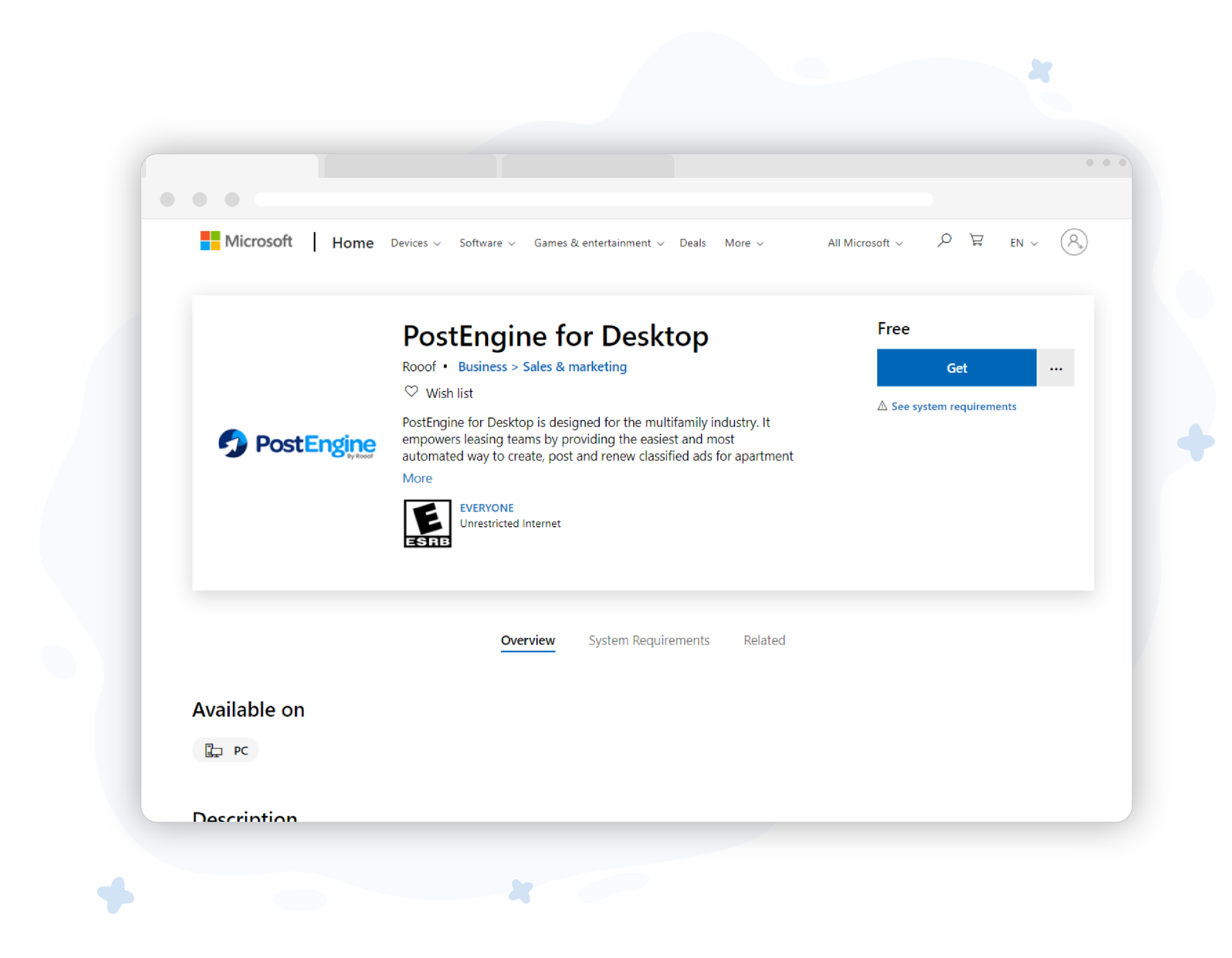Click the warning triangle beside system requirements
This screenshot has width=1232, height=958.
click(x=882, y=406)
